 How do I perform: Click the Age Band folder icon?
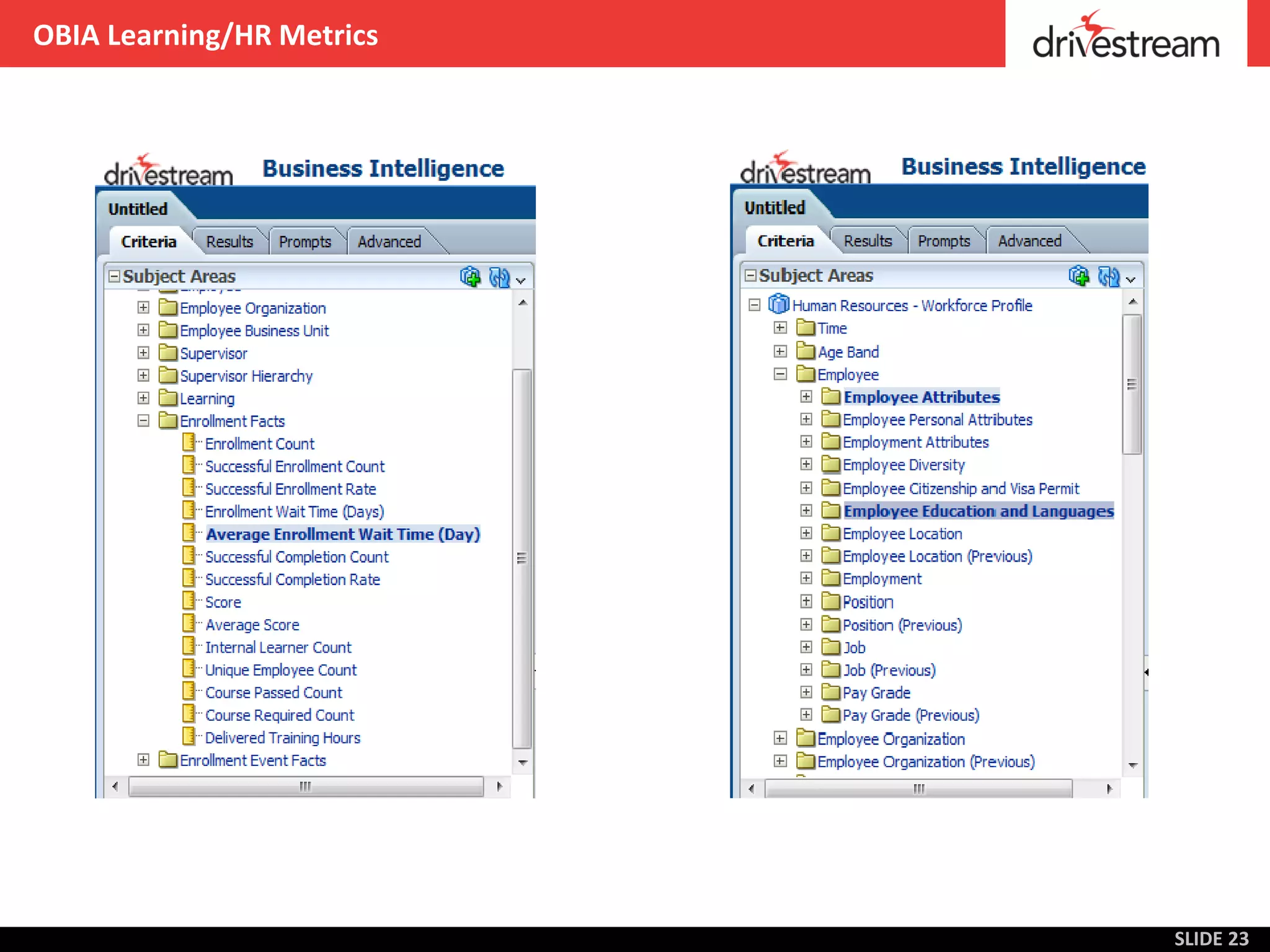tap(806, 351)
